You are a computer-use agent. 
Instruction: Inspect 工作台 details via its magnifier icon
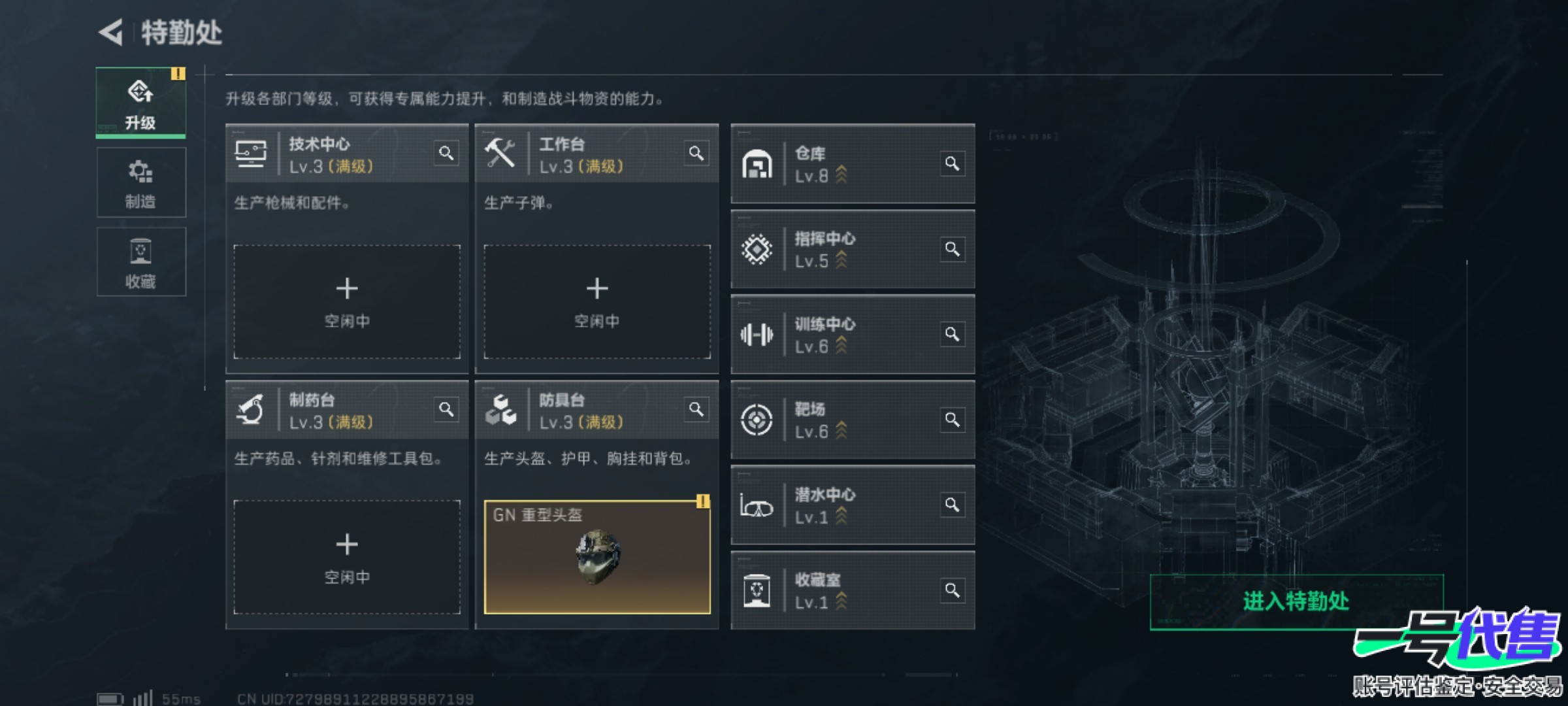696,154
